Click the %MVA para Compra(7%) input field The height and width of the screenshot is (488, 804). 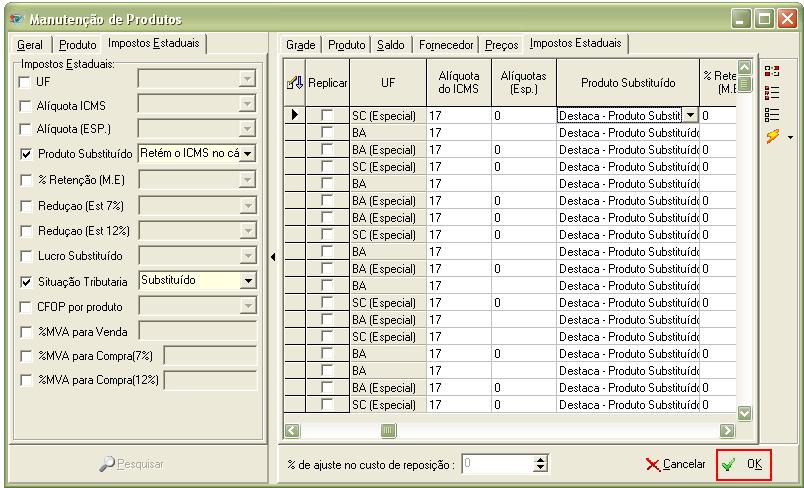210,355
